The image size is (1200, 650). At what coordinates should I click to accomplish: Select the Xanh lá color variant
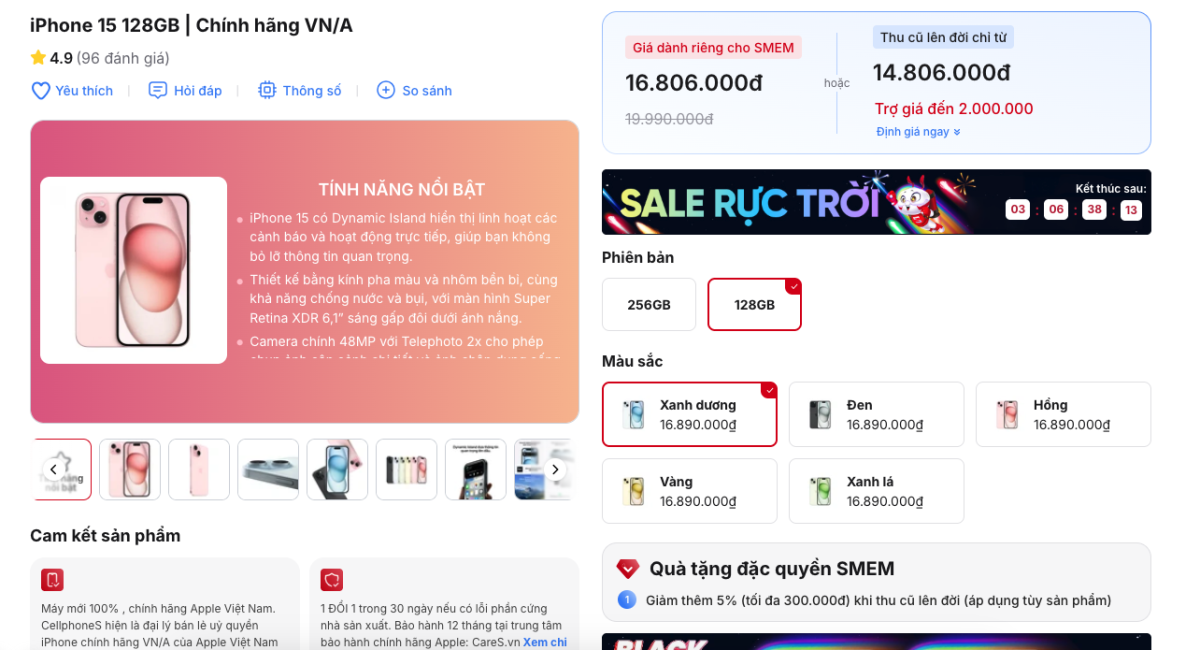click(x=876, y=491)
